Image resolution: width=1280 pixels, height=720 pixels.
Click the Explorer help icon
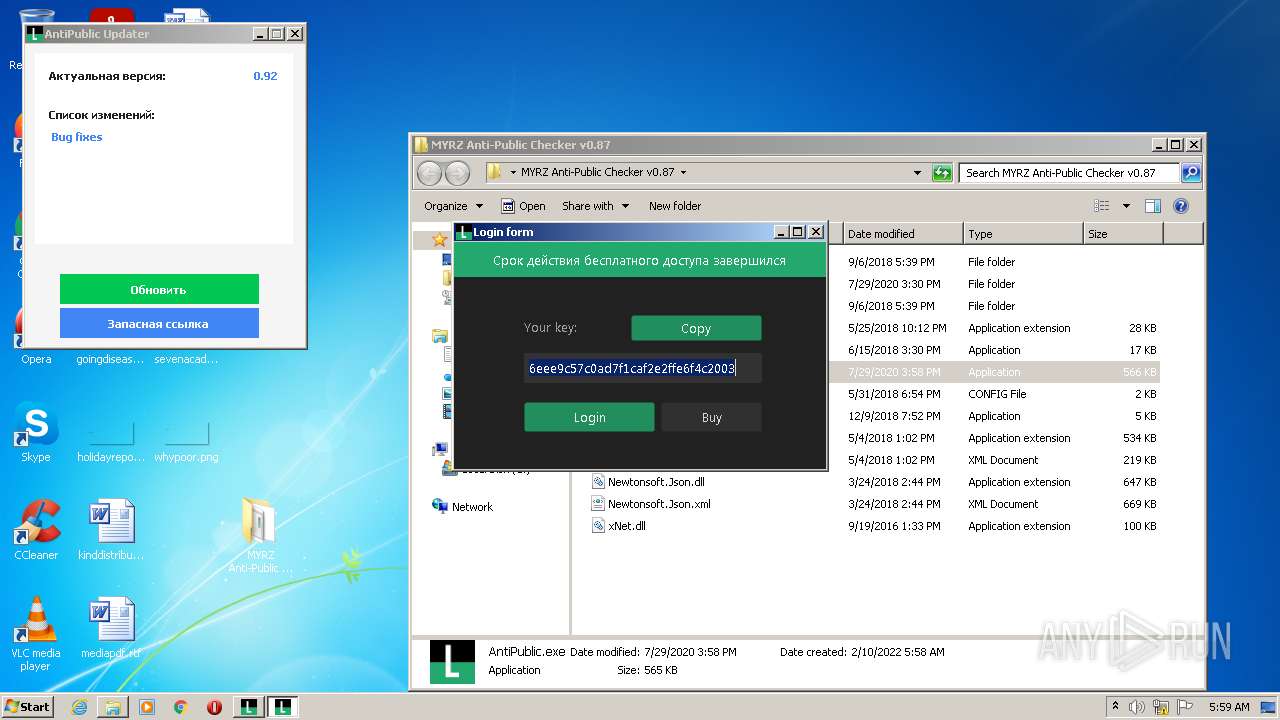coord(1181,206)
